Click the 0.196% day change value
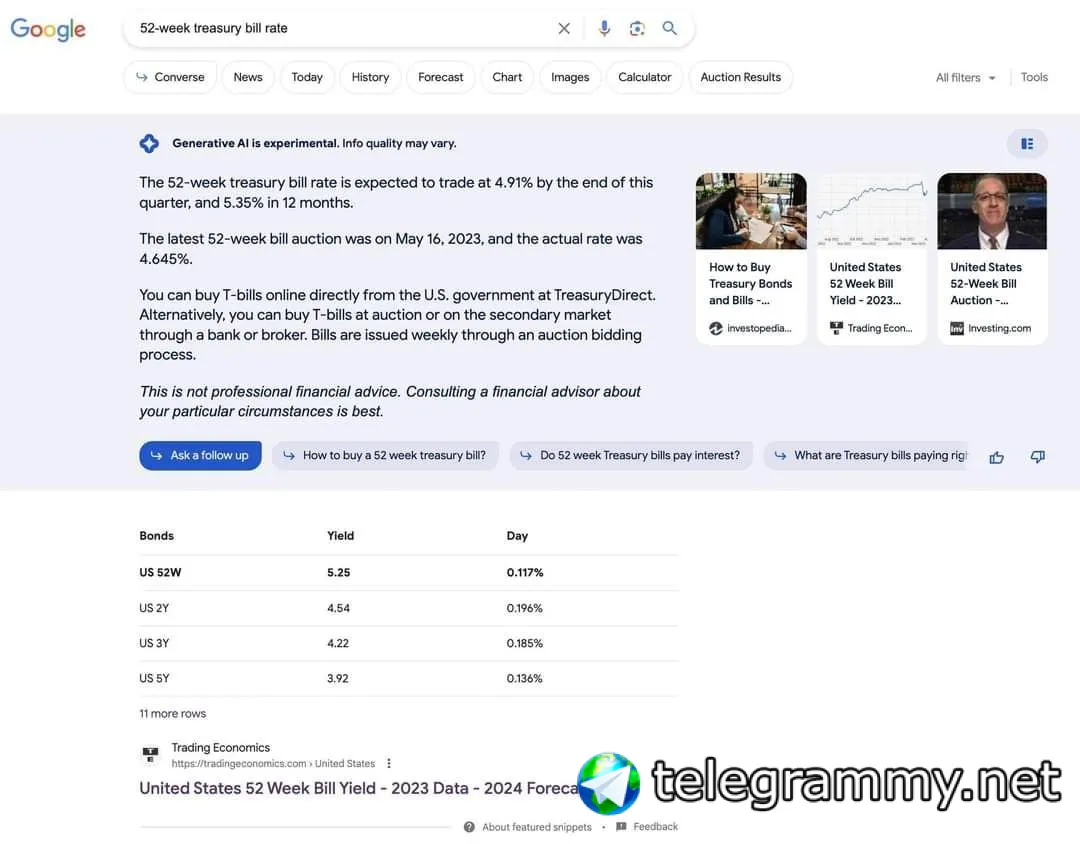The image size is (1080, 844). coord(524,608)
